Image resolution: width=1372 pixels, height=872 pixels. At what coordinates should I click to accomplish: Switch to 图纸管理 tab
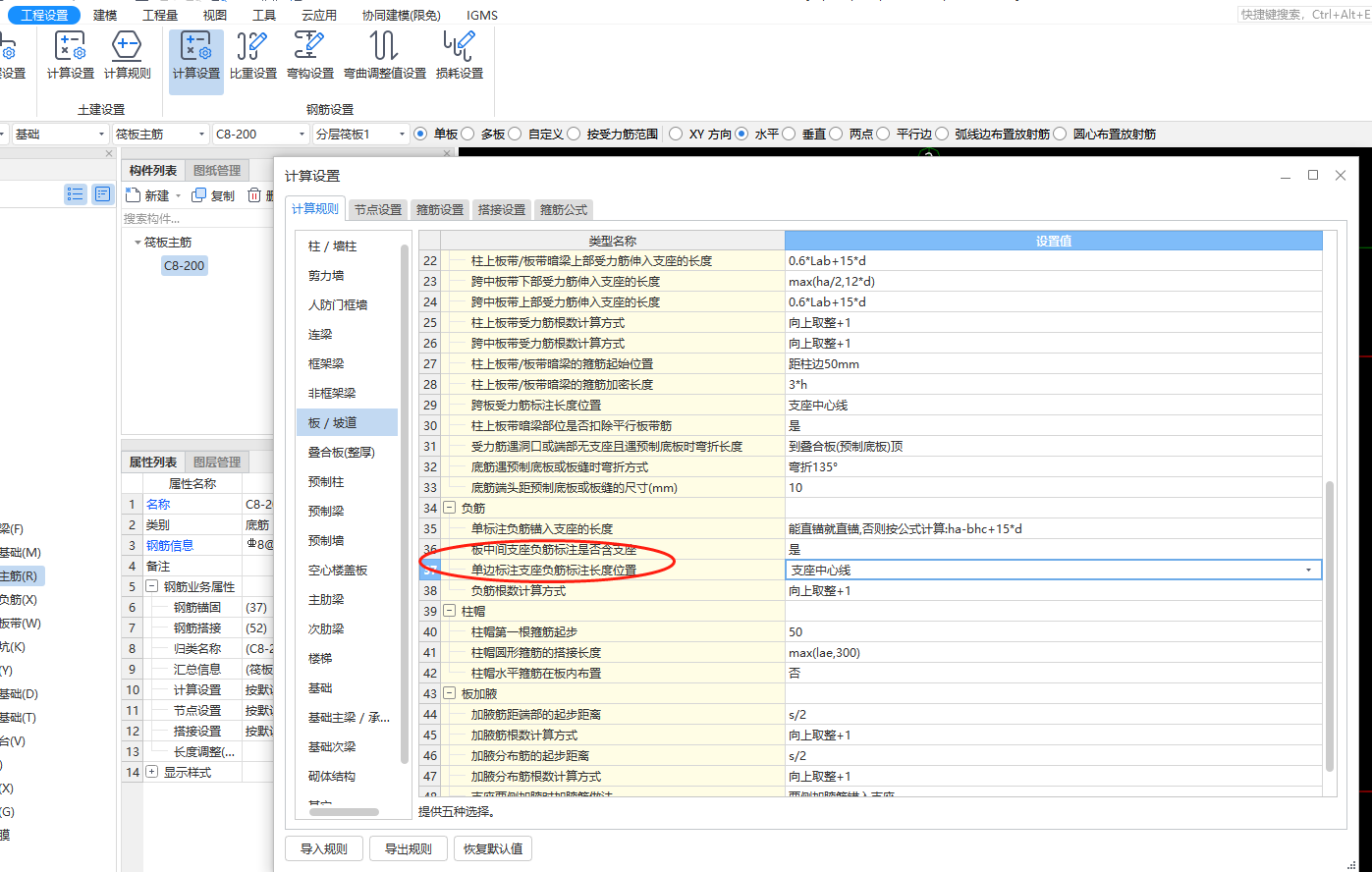[217, 171]
